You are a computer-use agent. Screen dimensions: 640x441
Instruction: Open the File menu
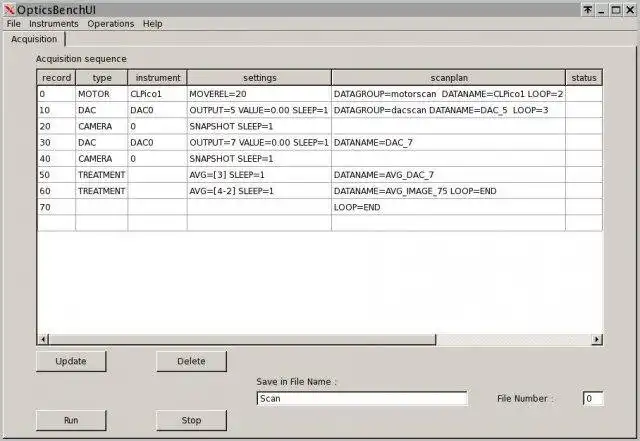13,24
